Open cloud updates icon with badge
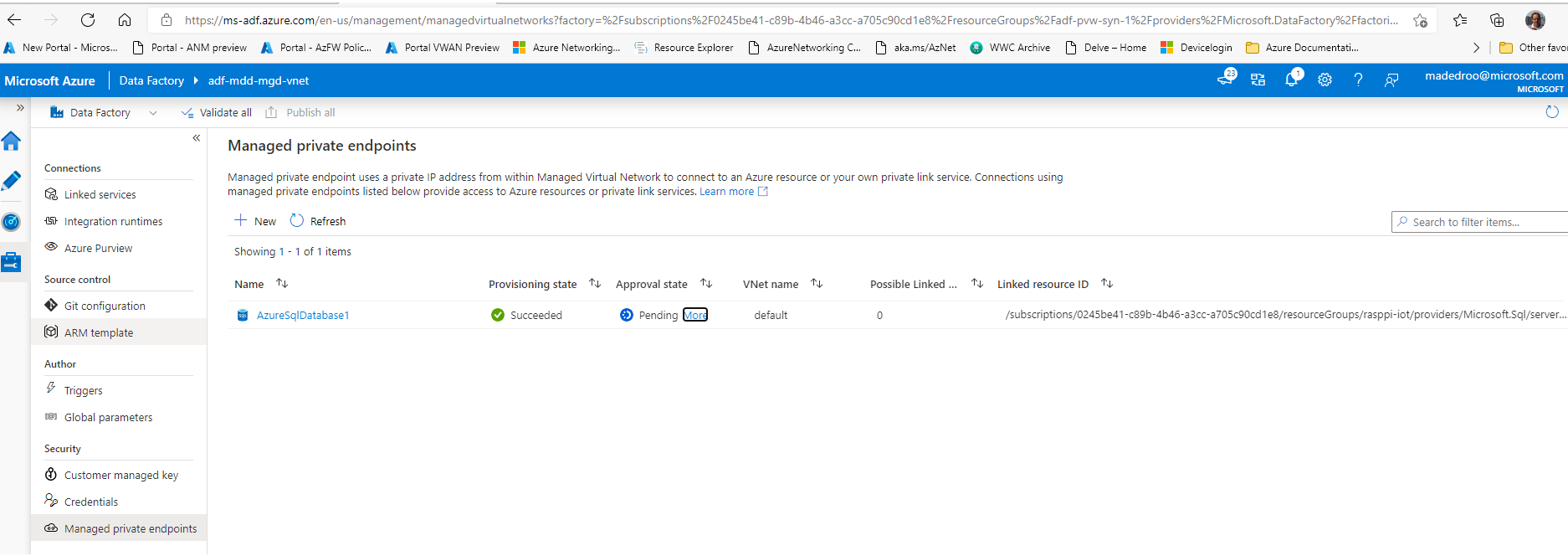 (x=1227, y=79)
